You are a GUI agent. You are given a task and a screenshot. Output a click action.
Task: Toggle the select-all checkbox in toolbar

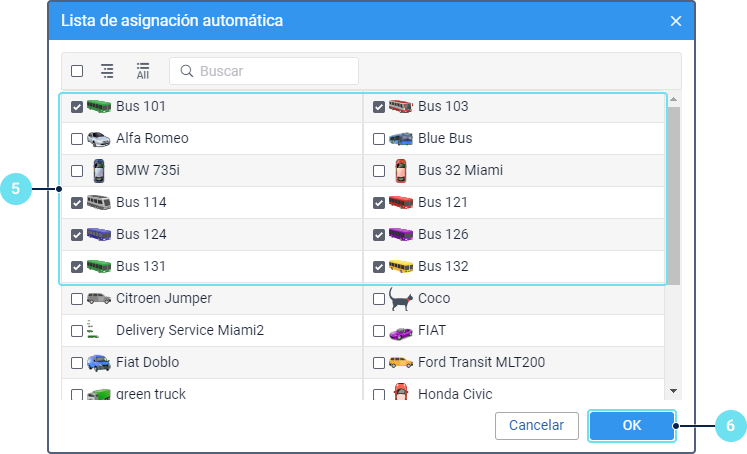tap(77, 71)
